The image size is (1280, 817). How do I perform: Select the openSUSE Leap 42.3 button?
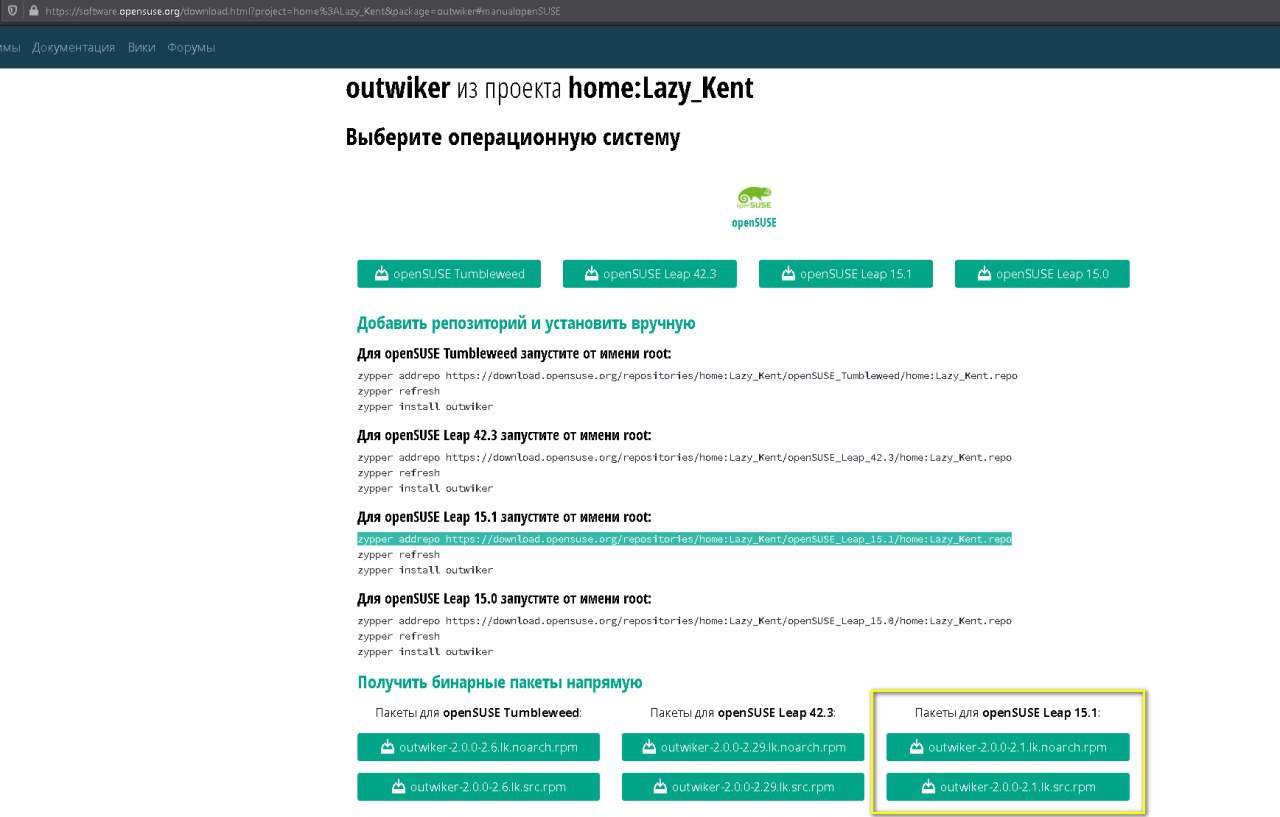(x=650, y=274)
